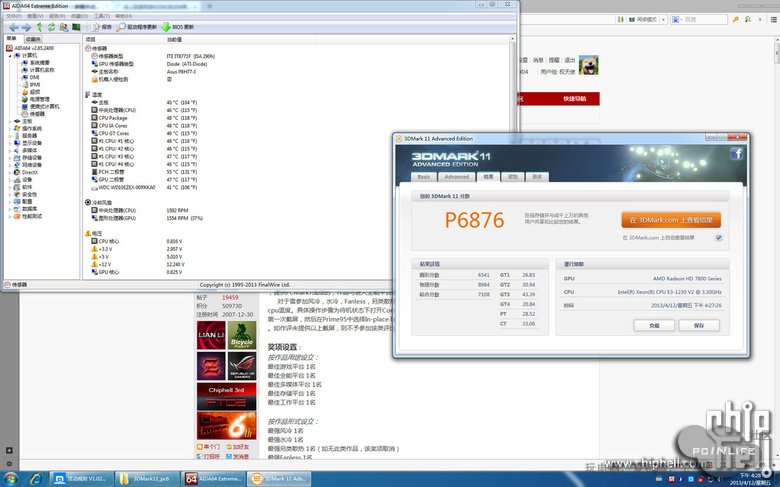Expand the 显示设备 display tree node

(10, 143)
